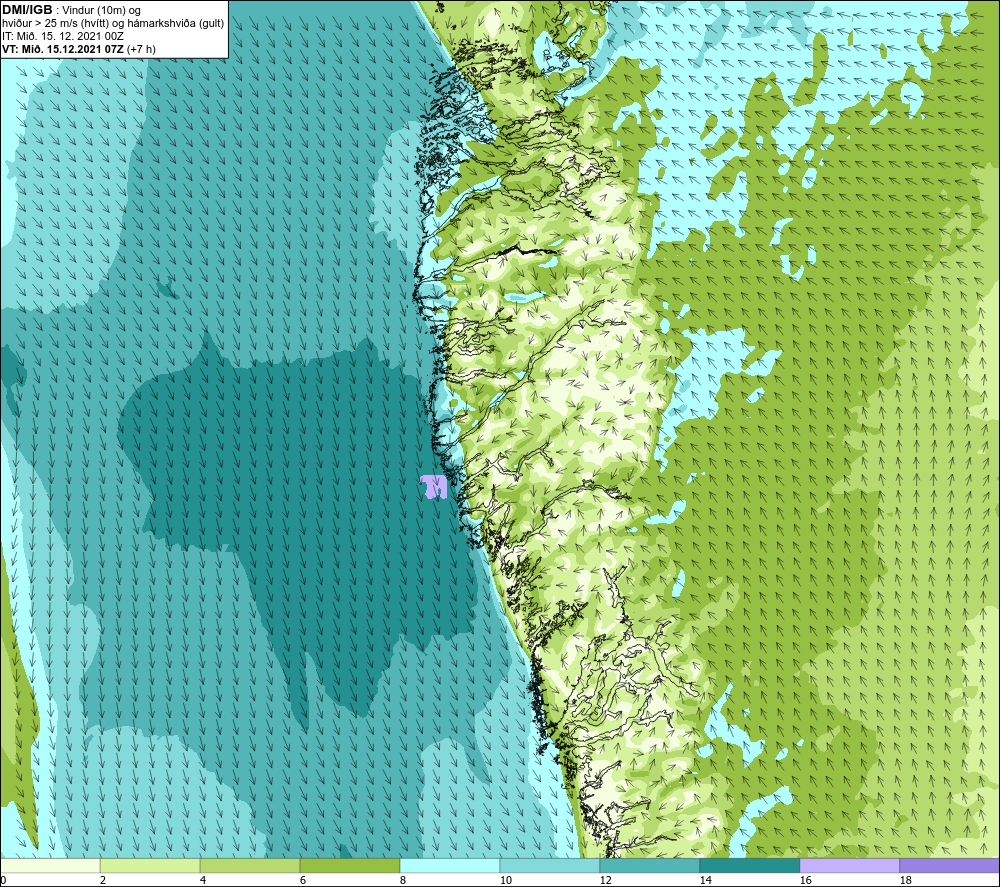Click the legend label '18'
The image size is (1000, 887).
[905, 880]
